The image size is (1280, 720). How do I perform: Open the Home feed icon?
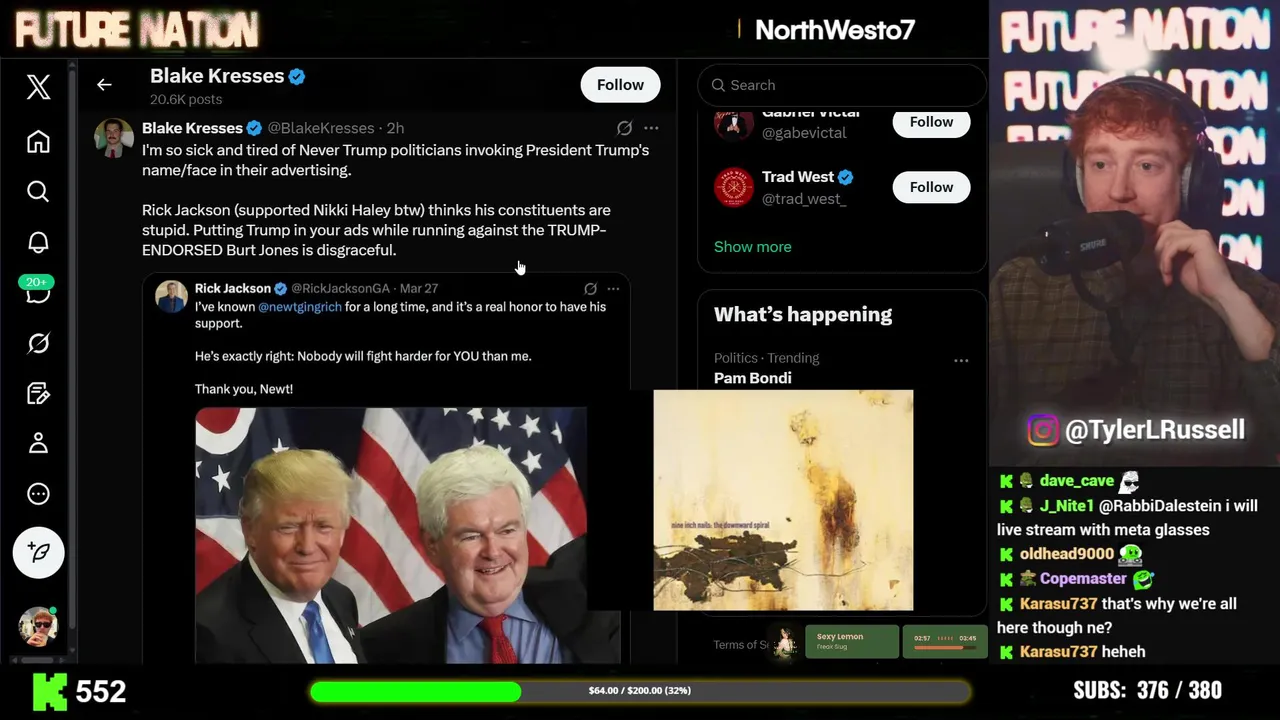pyautogui.click(x=38, y=141)
